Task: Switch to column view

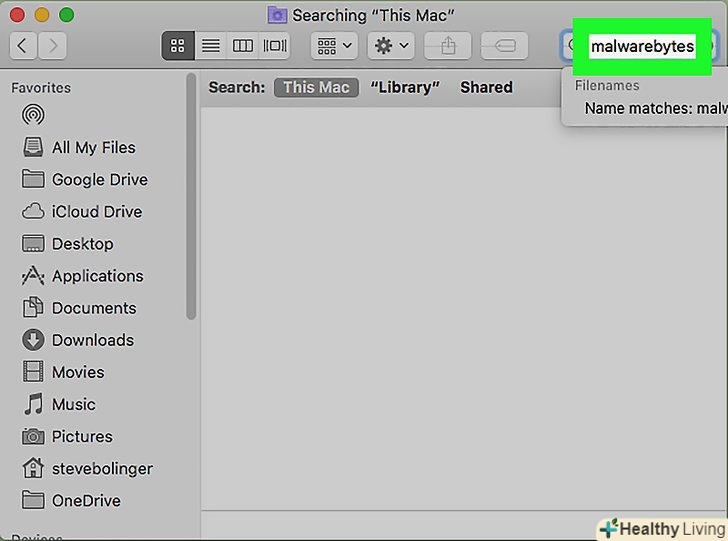Action: click(x=242, y=46)
